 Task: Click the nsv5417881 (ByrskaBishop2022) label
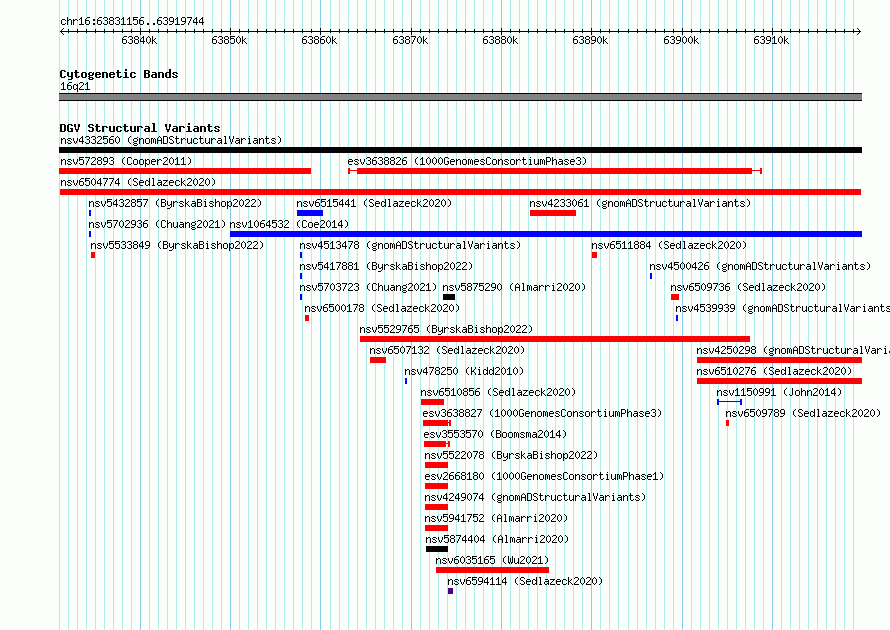(386, 266)
